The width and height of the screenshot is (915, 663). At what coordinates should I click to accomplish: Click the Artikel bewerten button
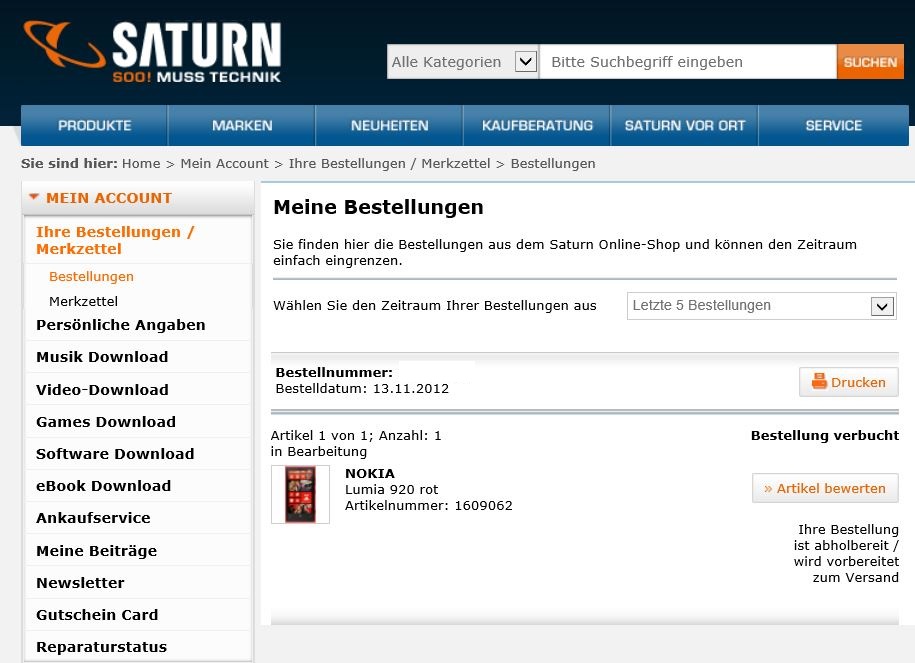click(825, 488)
